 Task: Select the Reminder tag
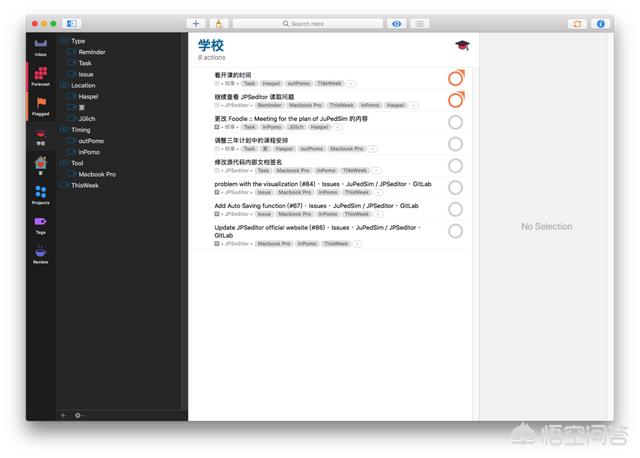[92, 52]
